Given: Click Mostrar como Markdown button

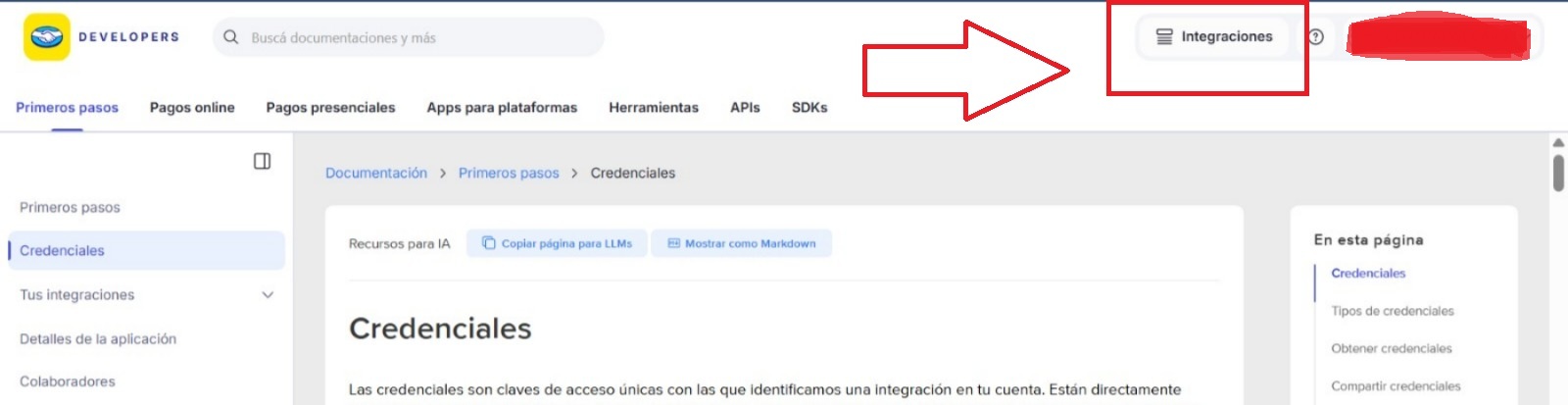Looking at the screenshot, I should point(742,243).
